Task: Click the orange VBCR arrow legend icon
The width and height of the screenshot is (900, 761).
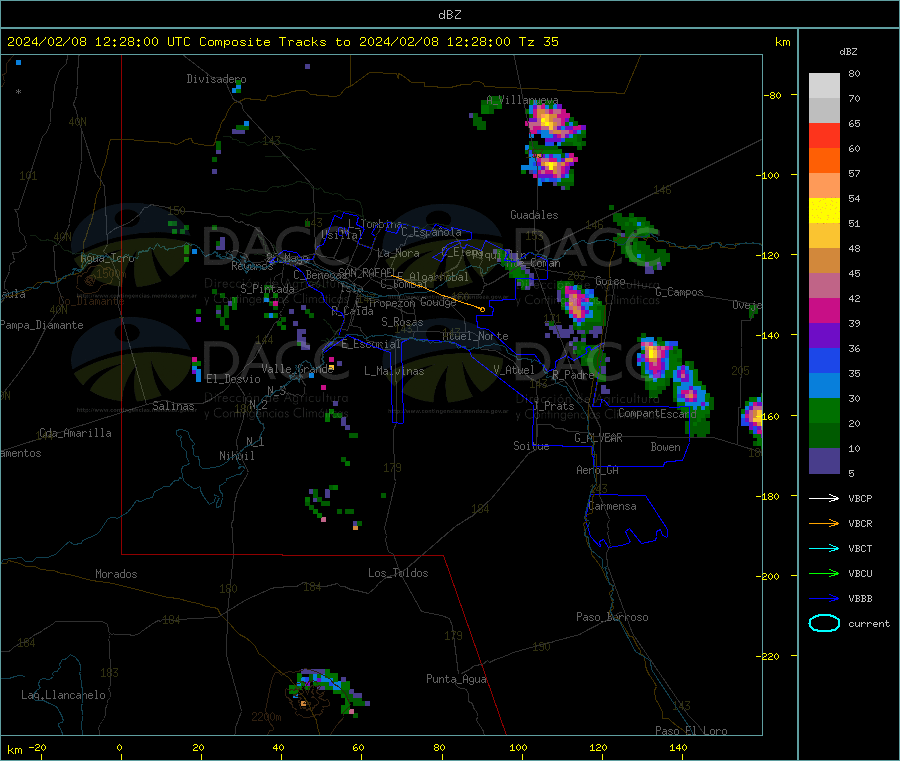Action: [x=824, y=523]
